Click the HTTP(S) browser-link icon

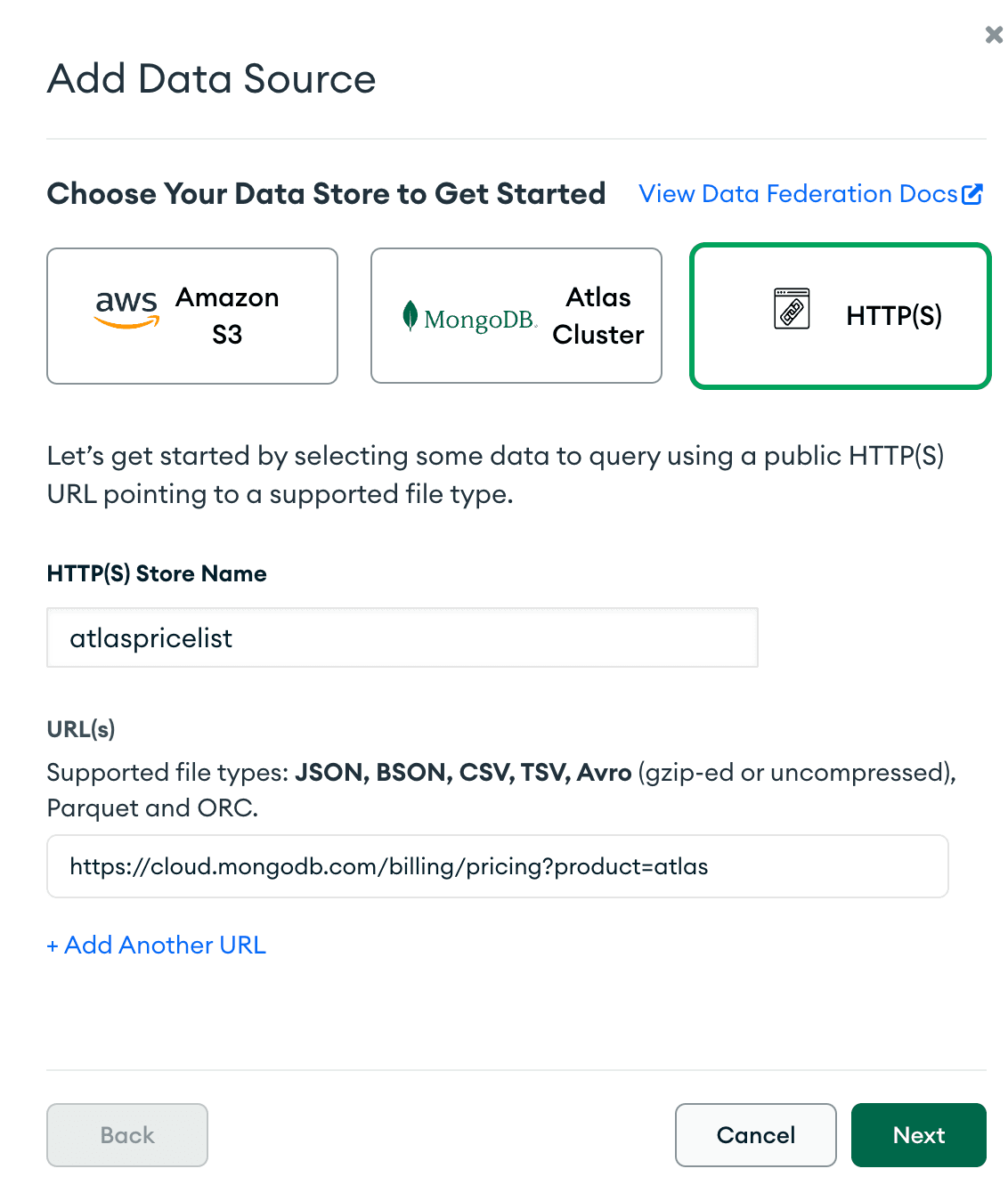click(792, 308)
